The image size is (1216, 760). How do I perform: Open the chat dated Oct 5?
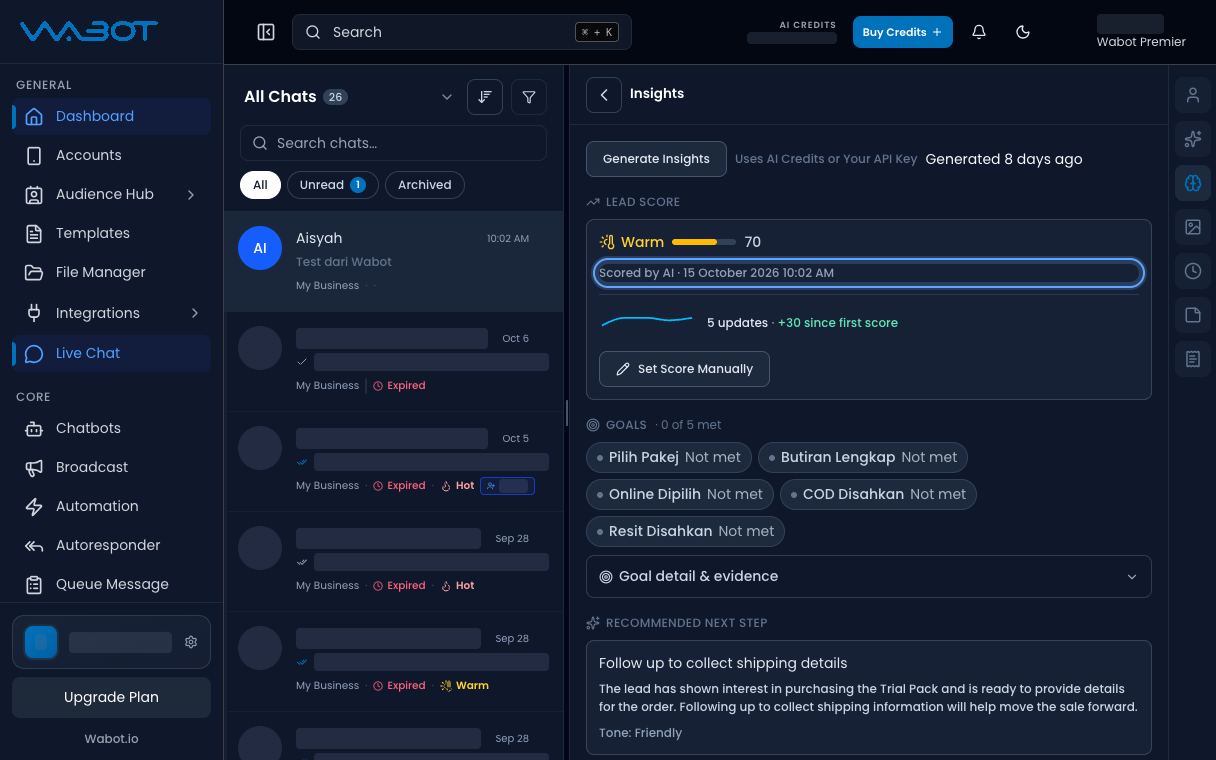coord(394,462)
